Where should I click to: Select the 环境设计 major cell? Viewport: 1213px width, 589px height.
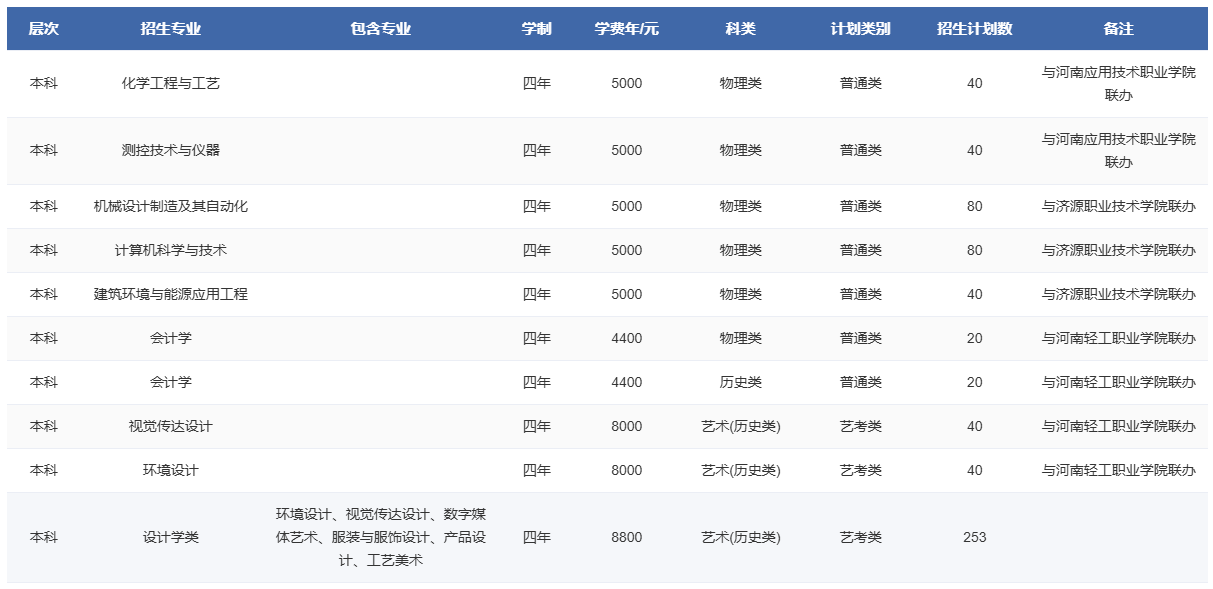point(171,470)
